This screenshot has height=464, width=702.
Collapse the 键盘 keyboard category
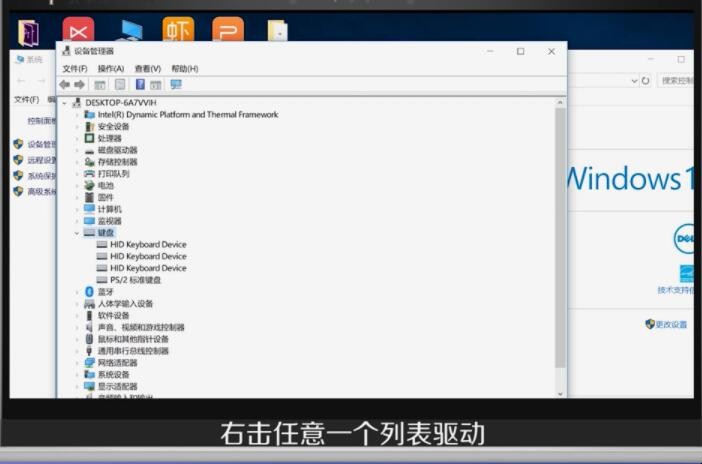point(77,232)
